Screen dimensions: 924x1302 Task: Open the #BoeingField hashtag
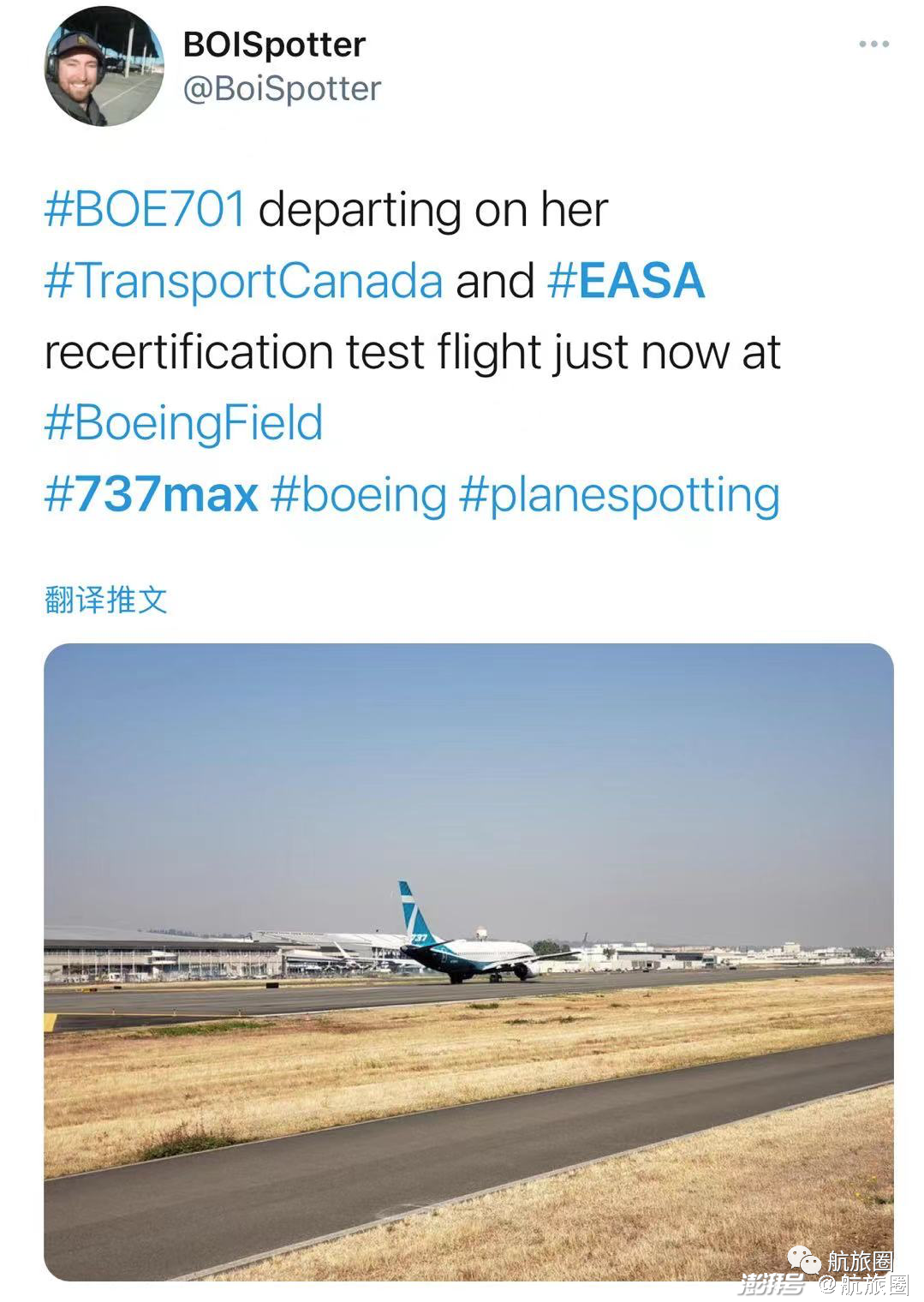(x=183, y=423)
